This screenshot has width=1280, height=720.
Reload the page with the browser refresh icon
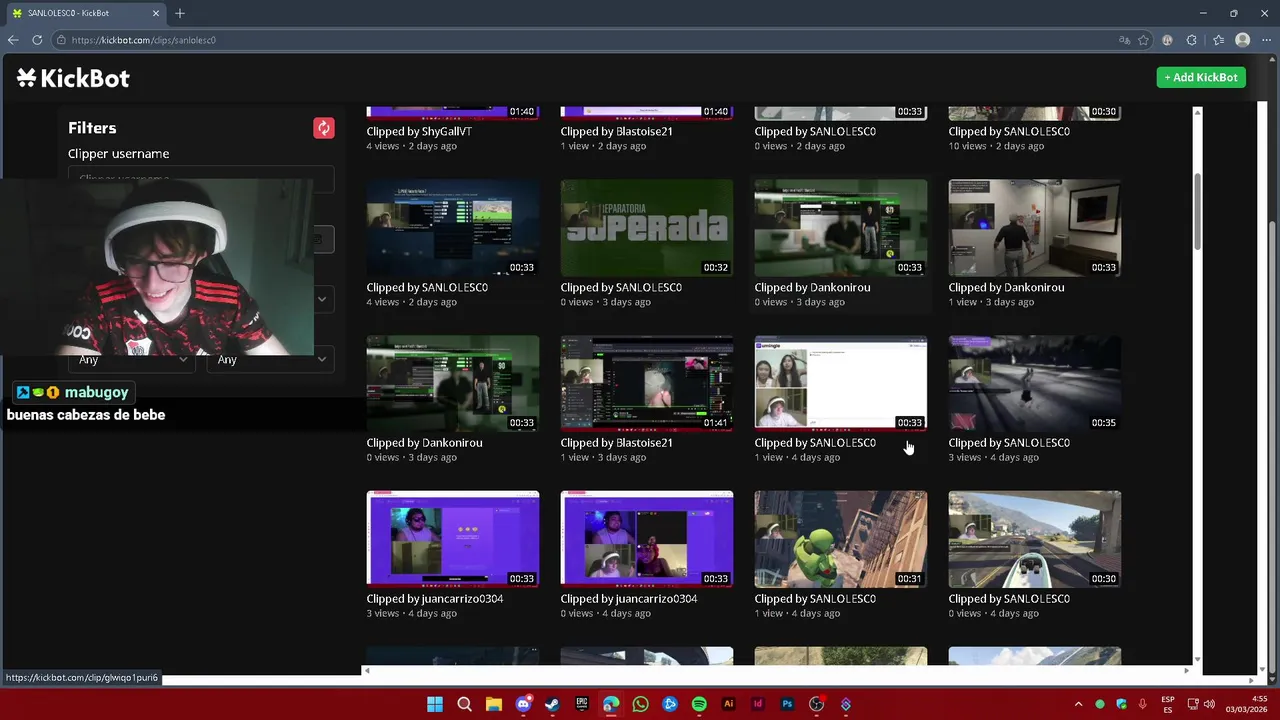pyautogui.click(x=37, y=40)
